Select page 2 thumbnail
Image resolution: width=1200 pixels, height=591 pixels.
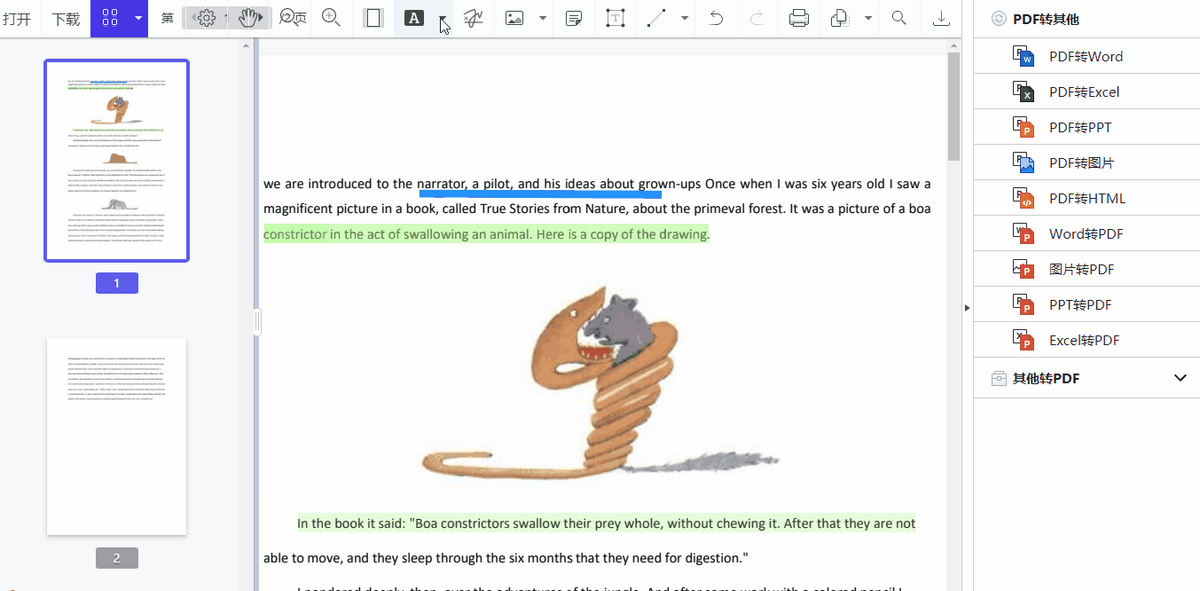117,436
